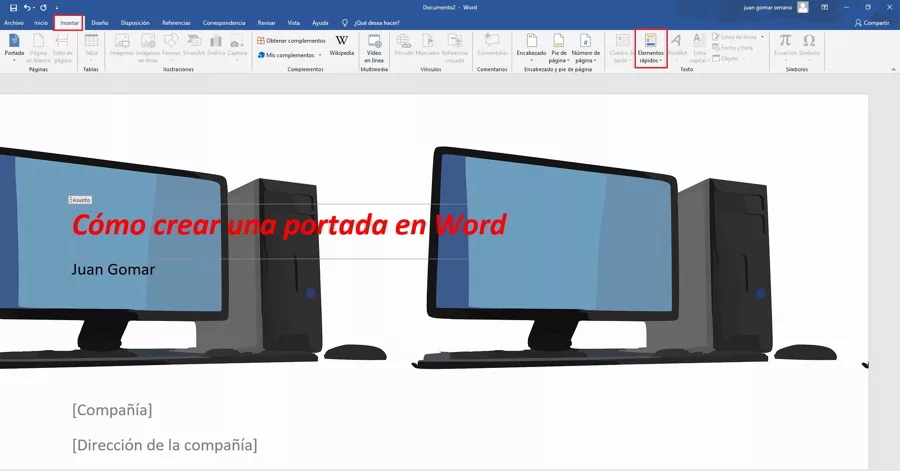Open the Ayuda tab
Screen dimensions: 900x471
320,23
